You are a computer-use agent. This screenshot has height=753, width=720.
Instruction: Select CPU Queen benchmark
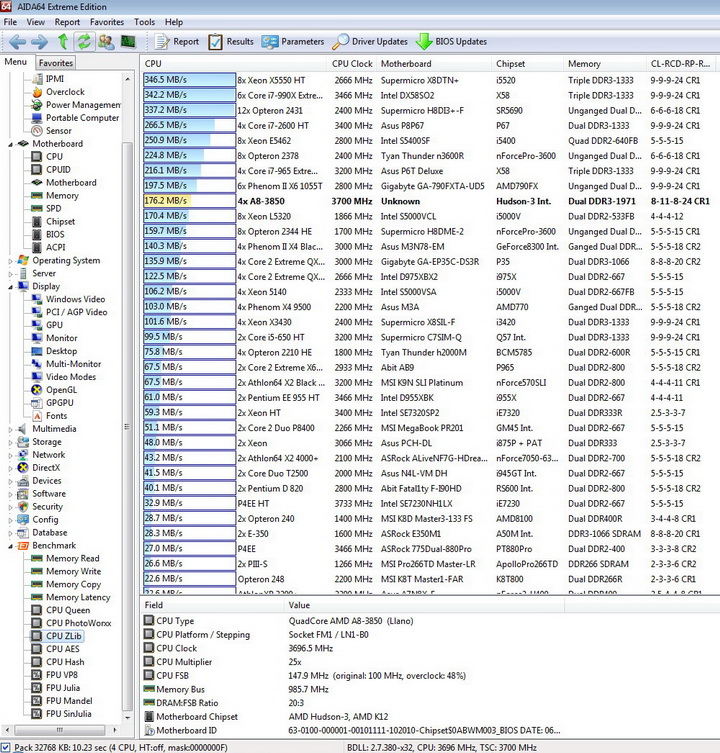68,610
